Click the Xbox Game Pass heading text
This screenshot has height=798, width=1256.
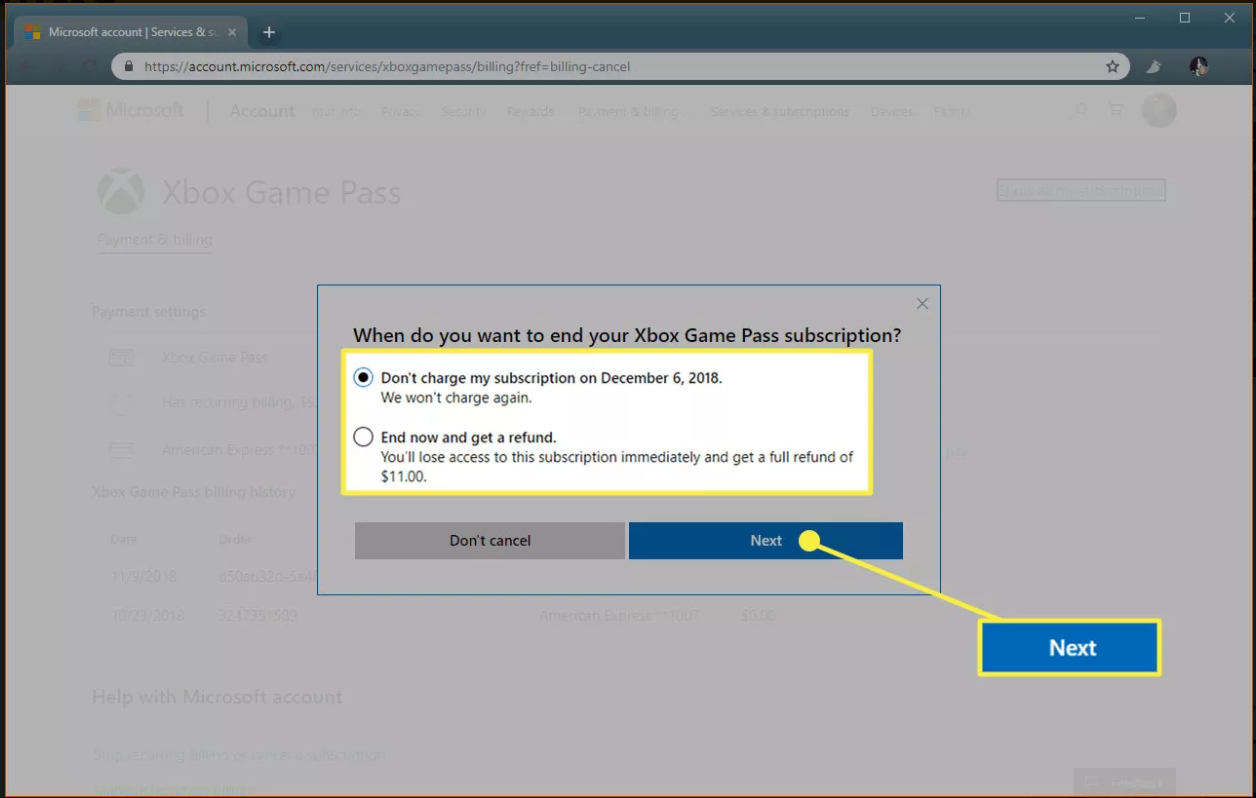tap(281, 192)
